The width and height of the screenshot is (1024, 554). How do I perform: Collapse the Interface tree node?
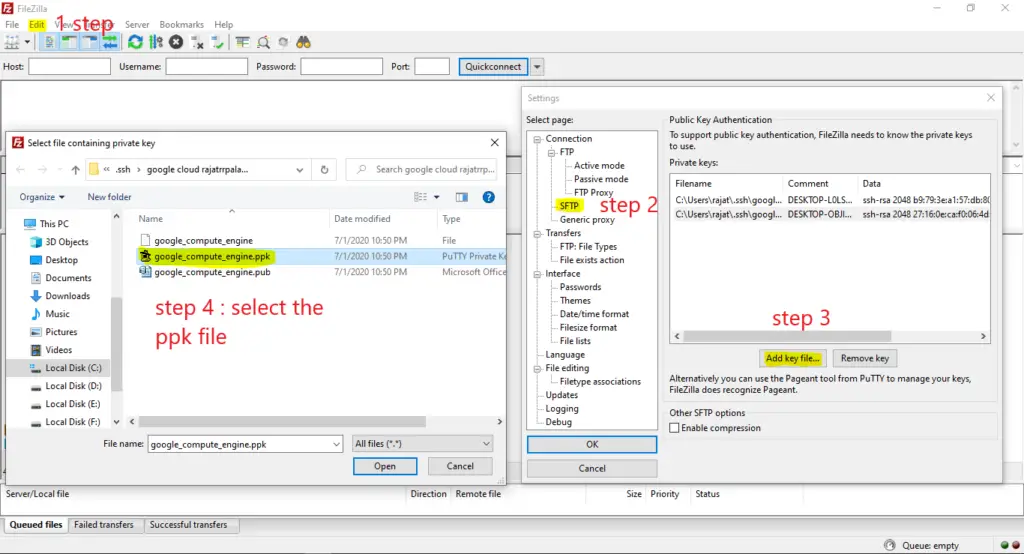pos(537,274)
